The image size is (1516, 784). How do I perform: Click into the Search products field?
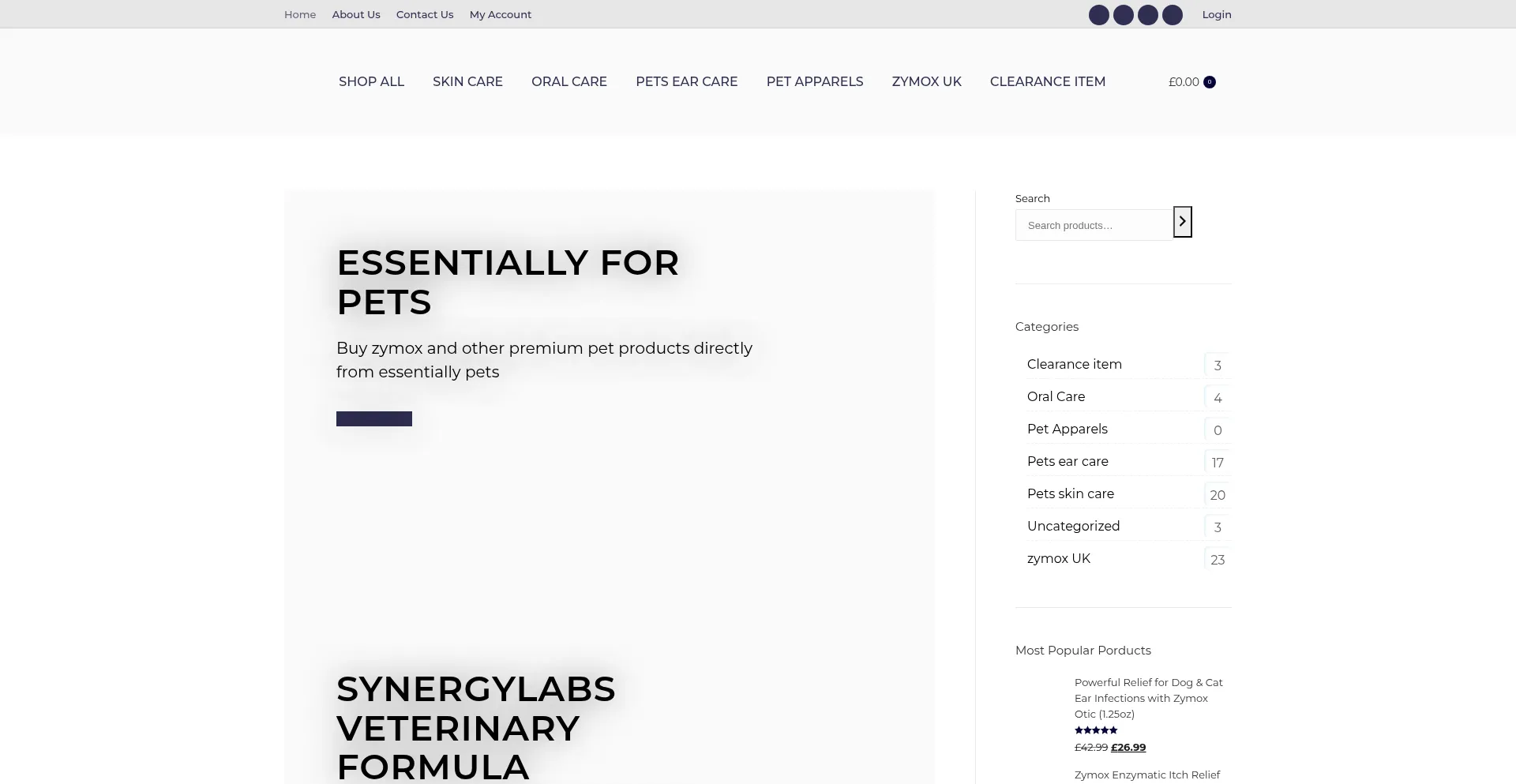click(1094, 226)
